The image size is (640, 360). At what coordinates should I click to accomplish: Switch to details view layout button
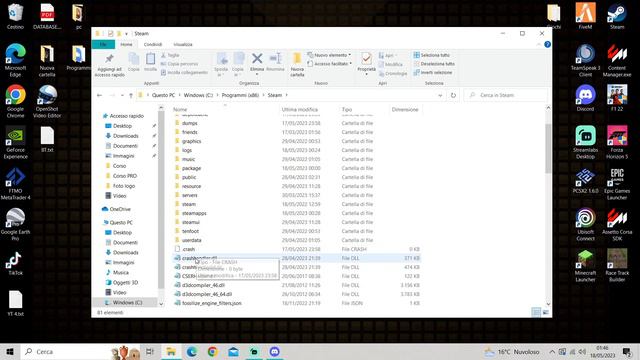[x=536, y=312]
